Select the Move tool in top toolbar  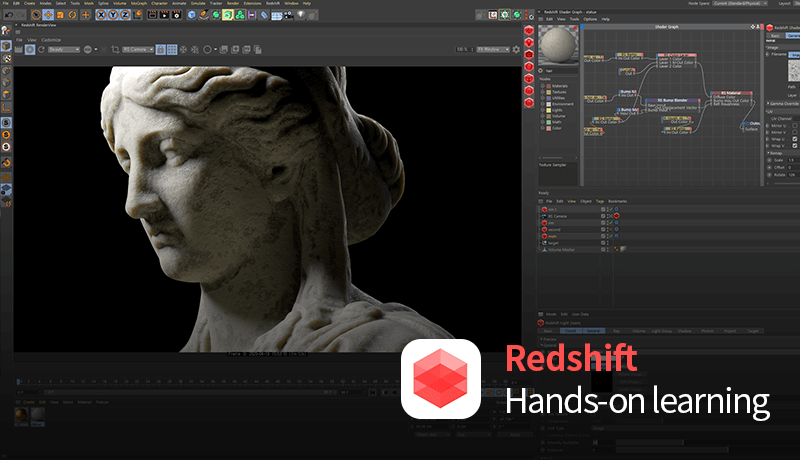point(48,15)
